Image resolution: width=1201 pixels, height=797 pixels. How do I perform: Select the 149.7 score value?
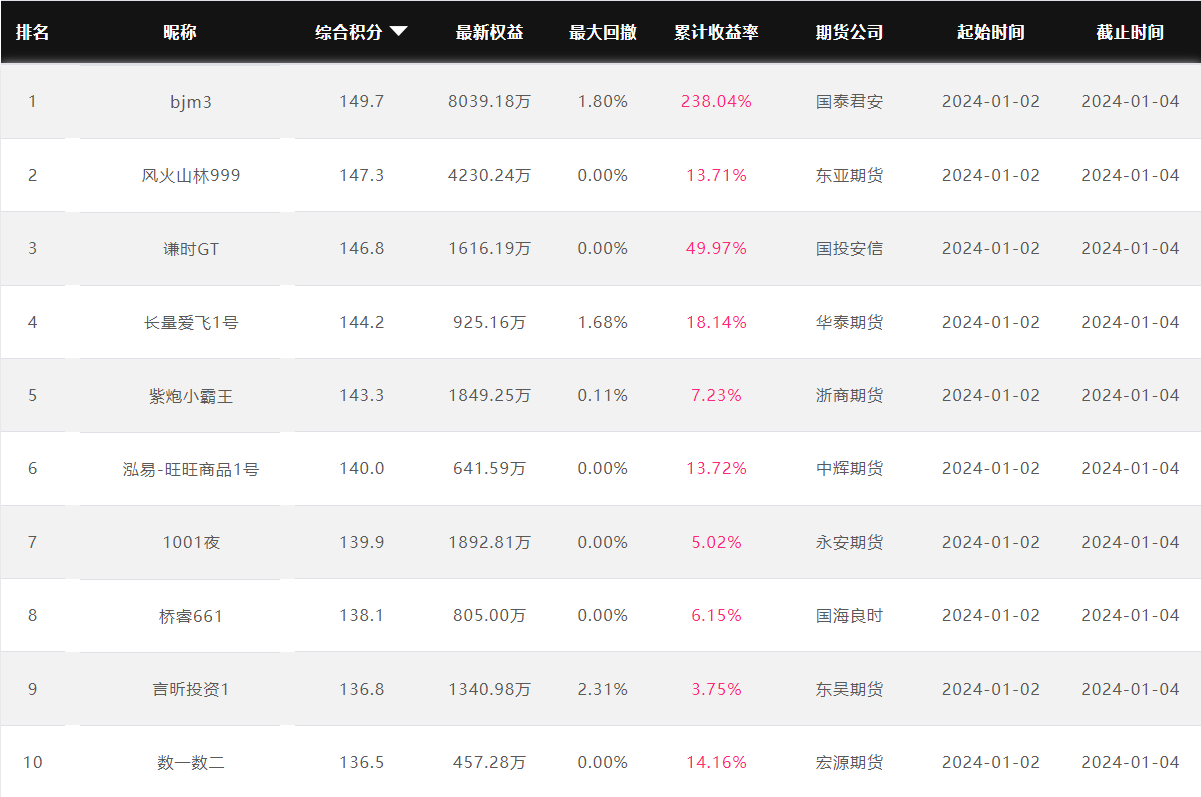coord(362,101)
